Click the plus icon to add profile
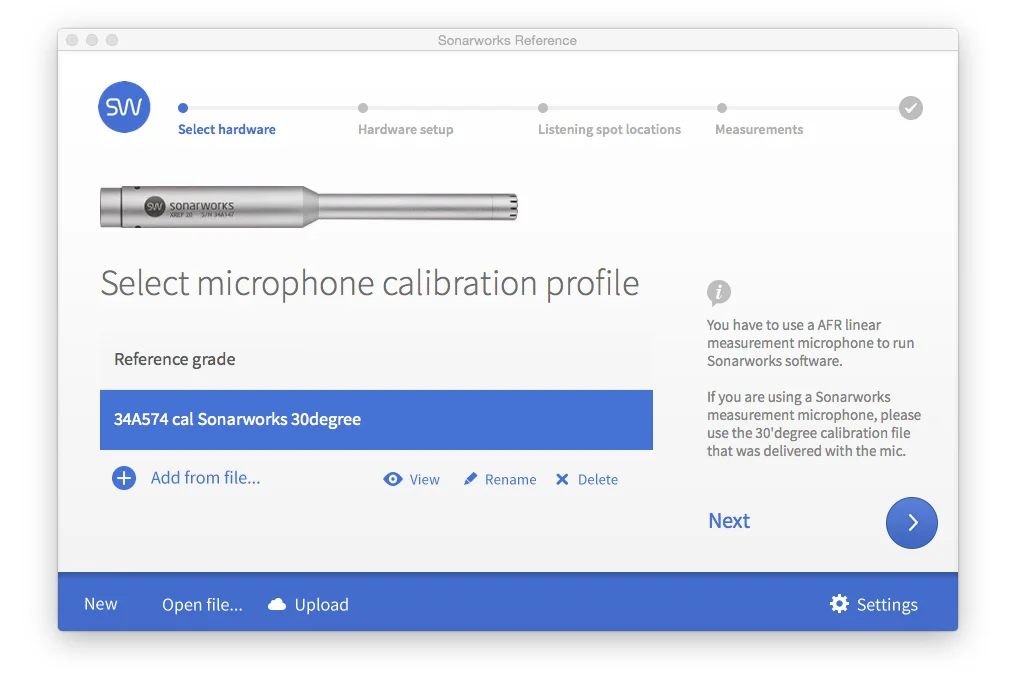The image size is (1017, 680). (124, 478)
